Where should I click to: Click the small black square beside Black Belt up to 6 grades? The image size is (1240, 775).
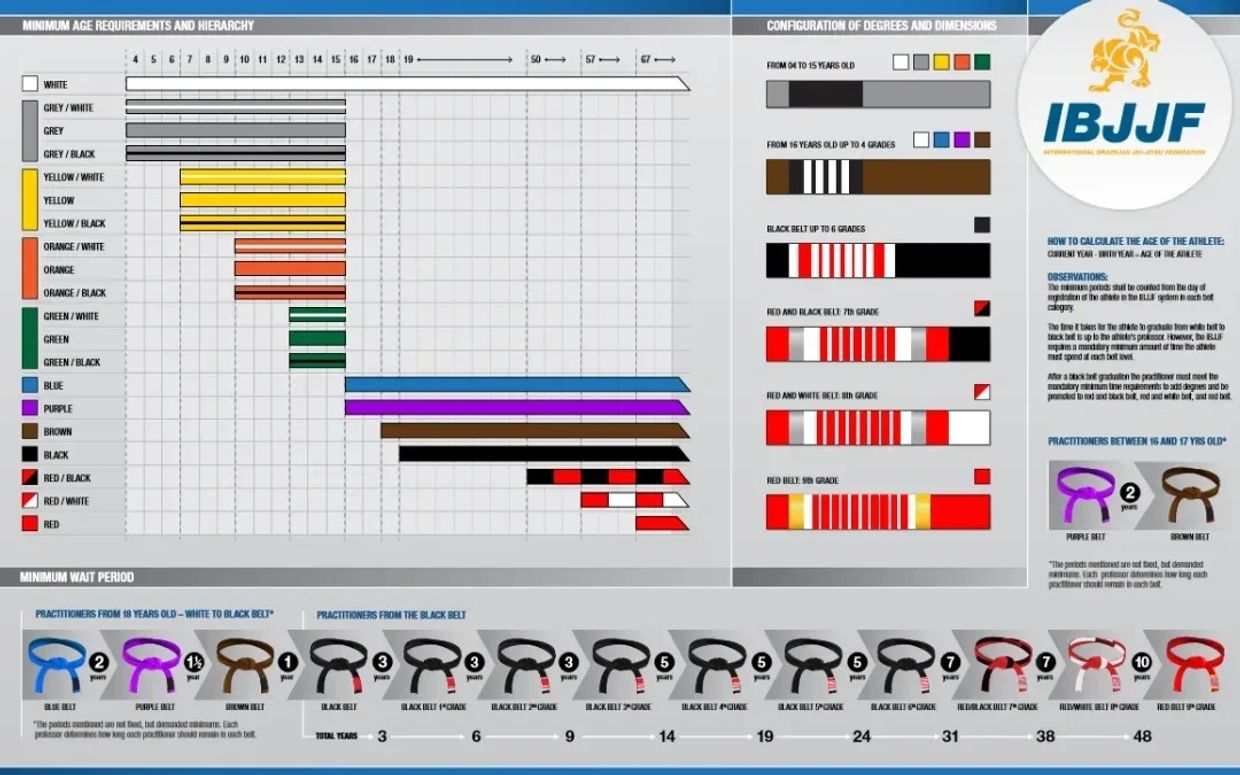pyautogui.click(x=982, y=225)
